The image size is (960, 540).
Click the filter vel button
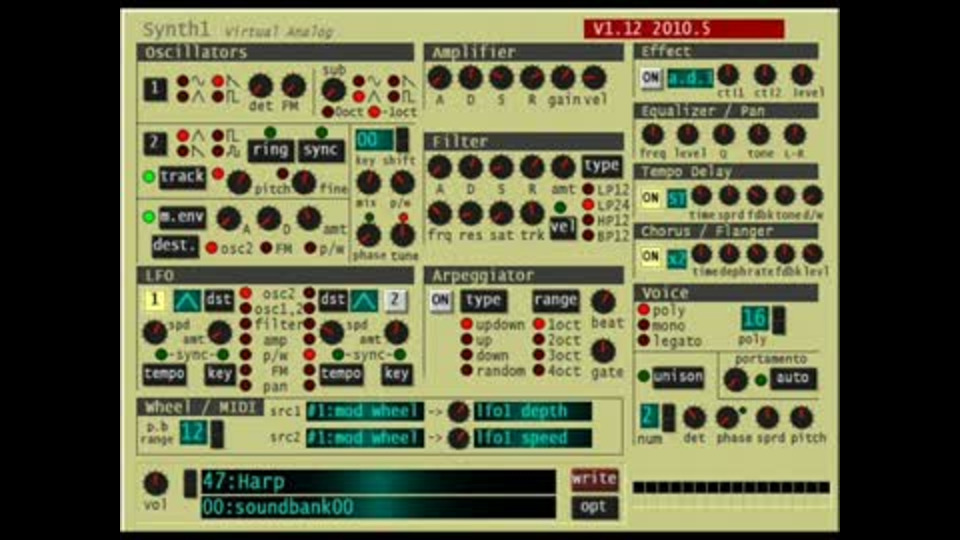[563, 228]
